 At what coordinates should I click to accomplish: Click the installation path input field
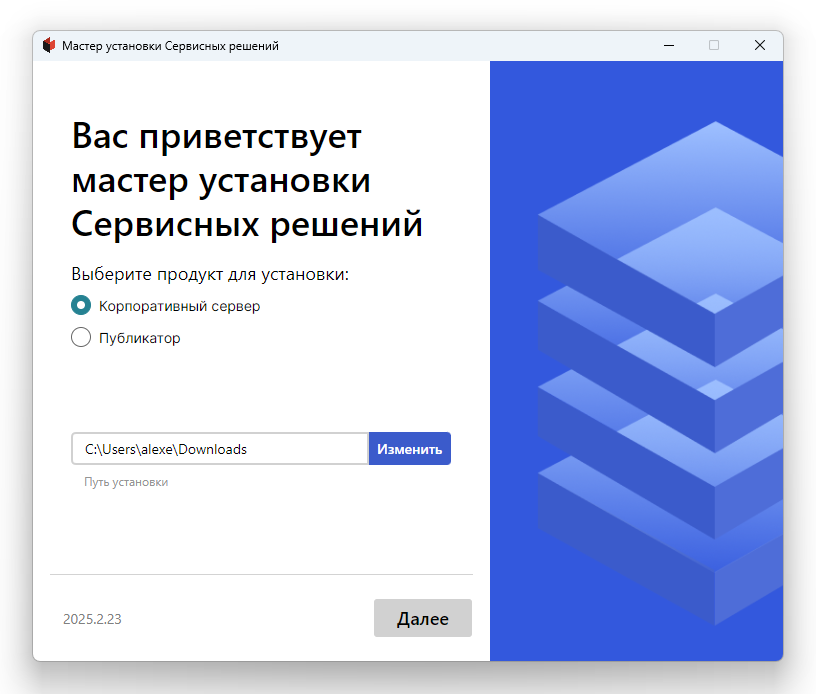tap(220, 449)
